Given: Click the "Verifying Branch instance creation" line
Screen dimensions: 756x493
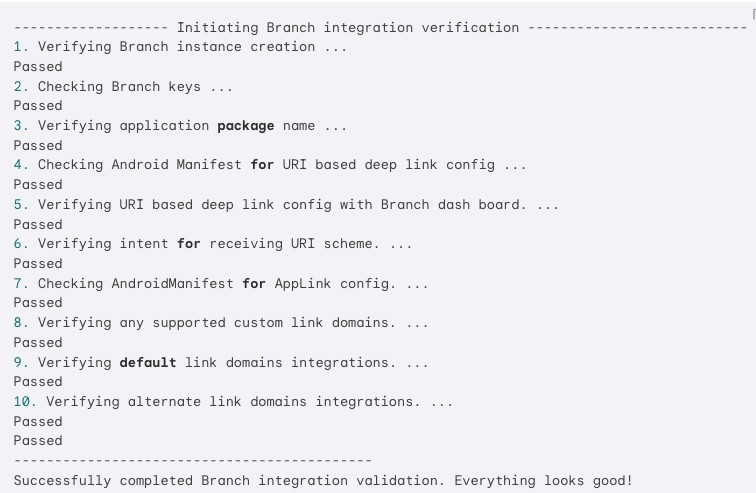Looking at the screenshot, I should click(x=180, y=47).
